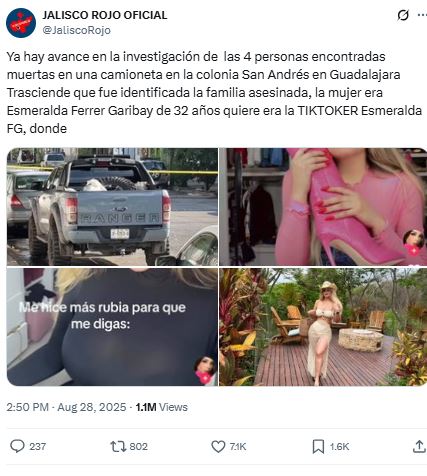427x476 pixels.
Task: Open JALISCO ROJO OFICIAL display name
Action: 105,15
